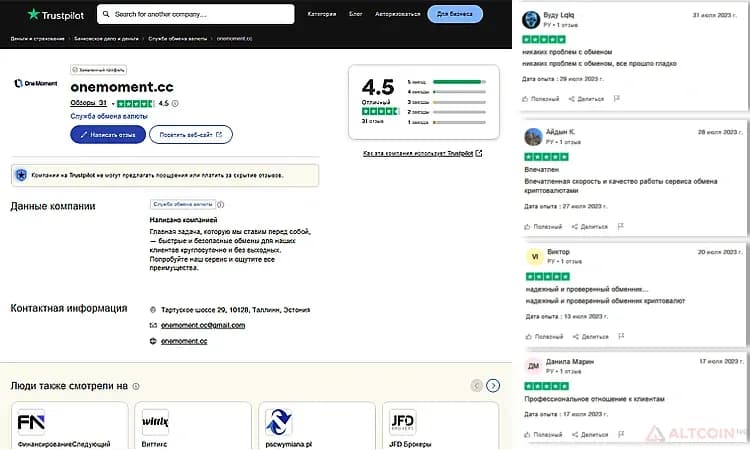
Task: Click the Буду Lqlq reviewer avatar
Action: 531,20
